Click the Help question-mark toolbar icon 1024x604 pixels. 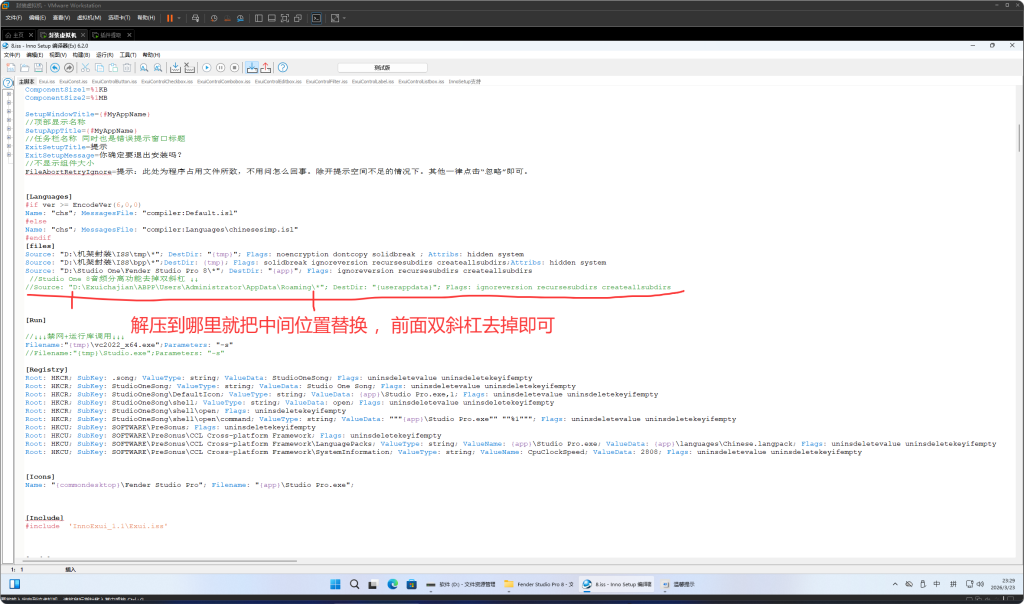tap(283, 67)
